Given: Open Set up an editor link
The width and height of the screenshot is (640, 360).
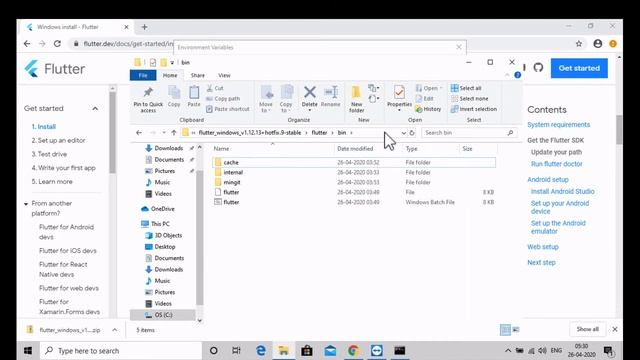Looking at the screenshot, I should point(58,140).
